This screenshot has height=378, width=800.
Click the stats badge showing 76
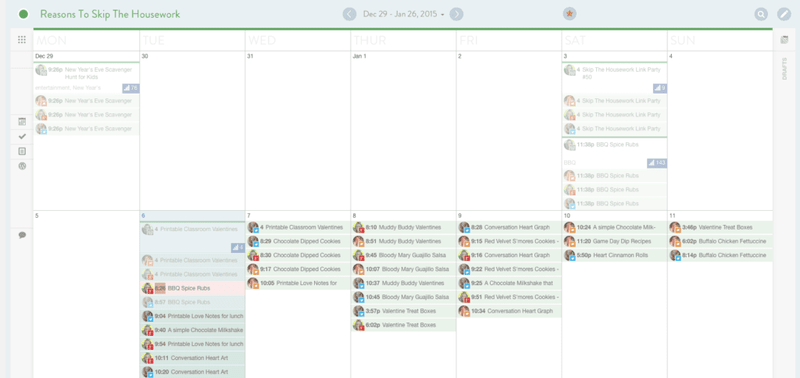coord(131,88)
